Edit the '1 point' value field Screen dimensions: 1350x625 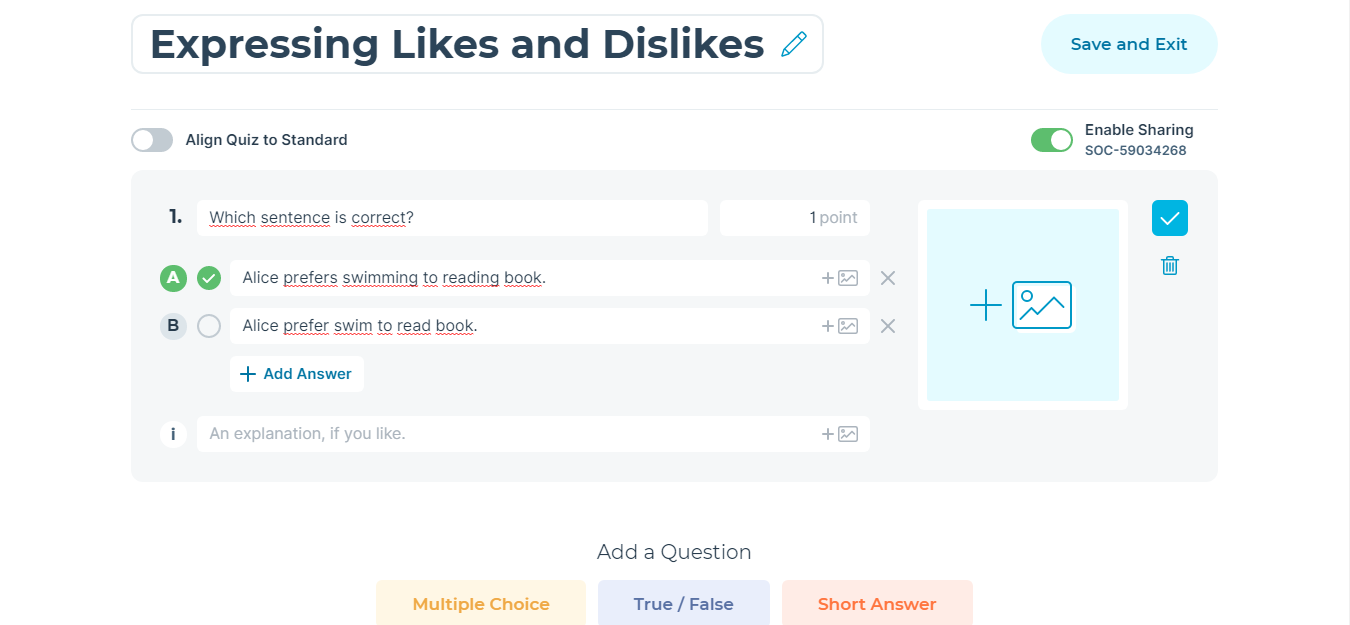pyautogui.click(x=795, y=218)
